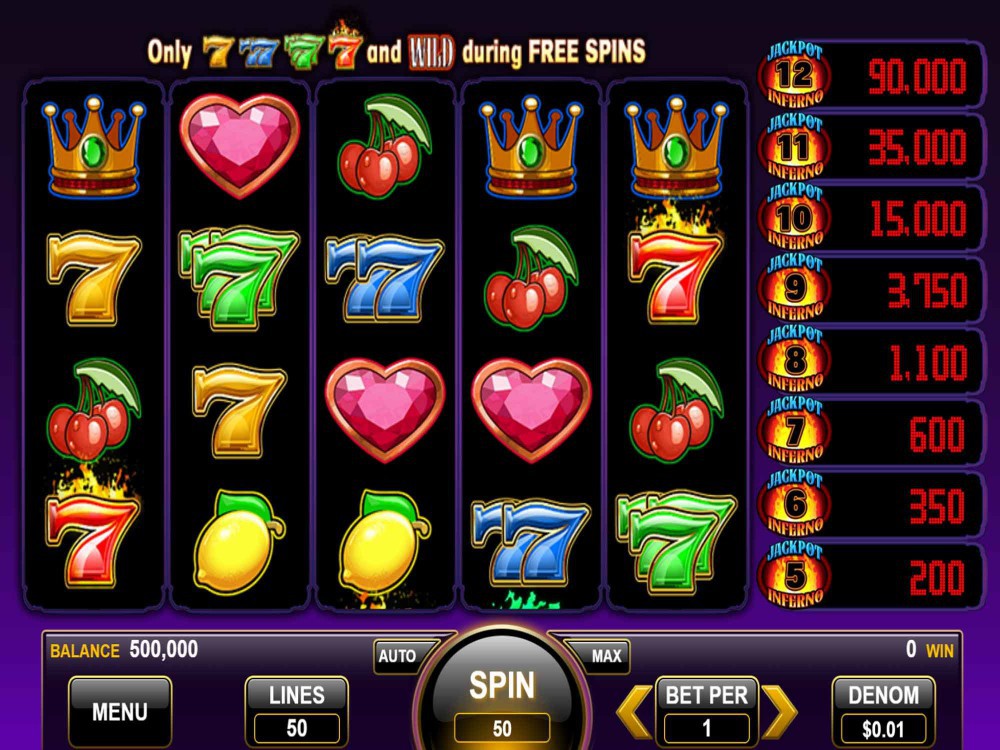Click the crown symbol on reel one
This screenshot has height=750, width=1000.
(x=93, y=147)
